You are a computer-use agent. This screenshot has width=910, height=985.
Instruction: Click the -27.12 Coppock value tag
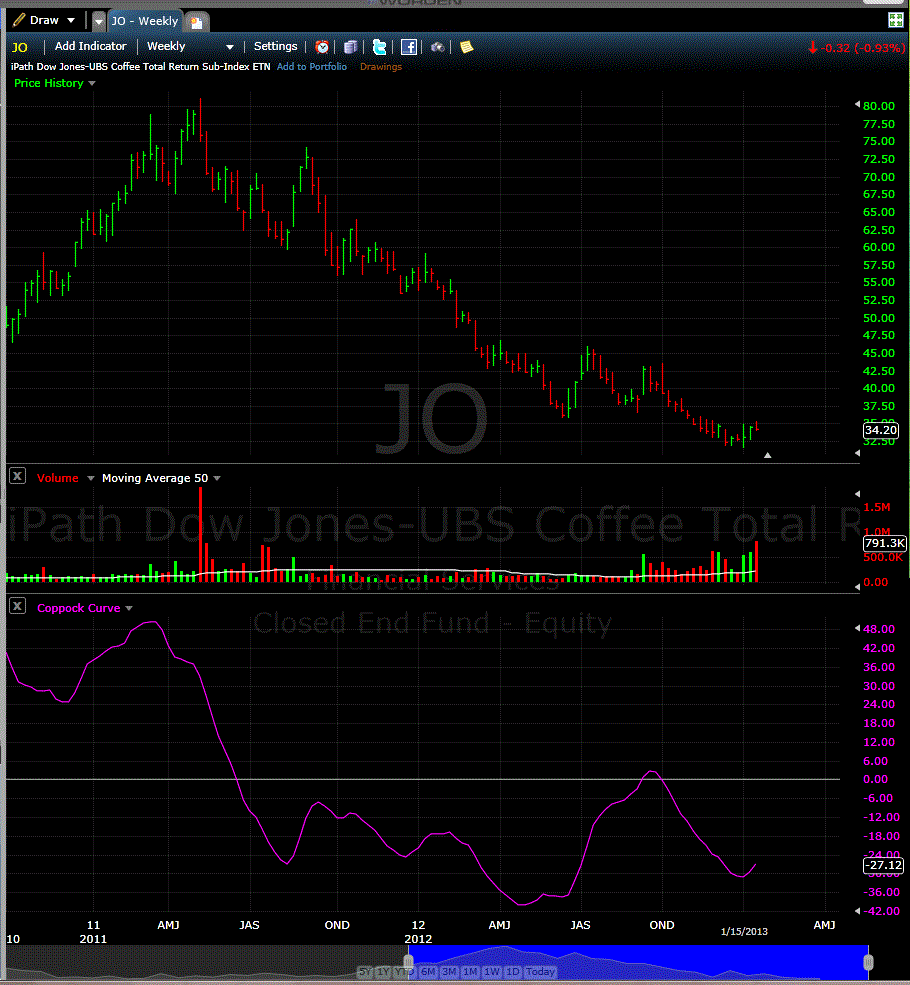point(883,866)
